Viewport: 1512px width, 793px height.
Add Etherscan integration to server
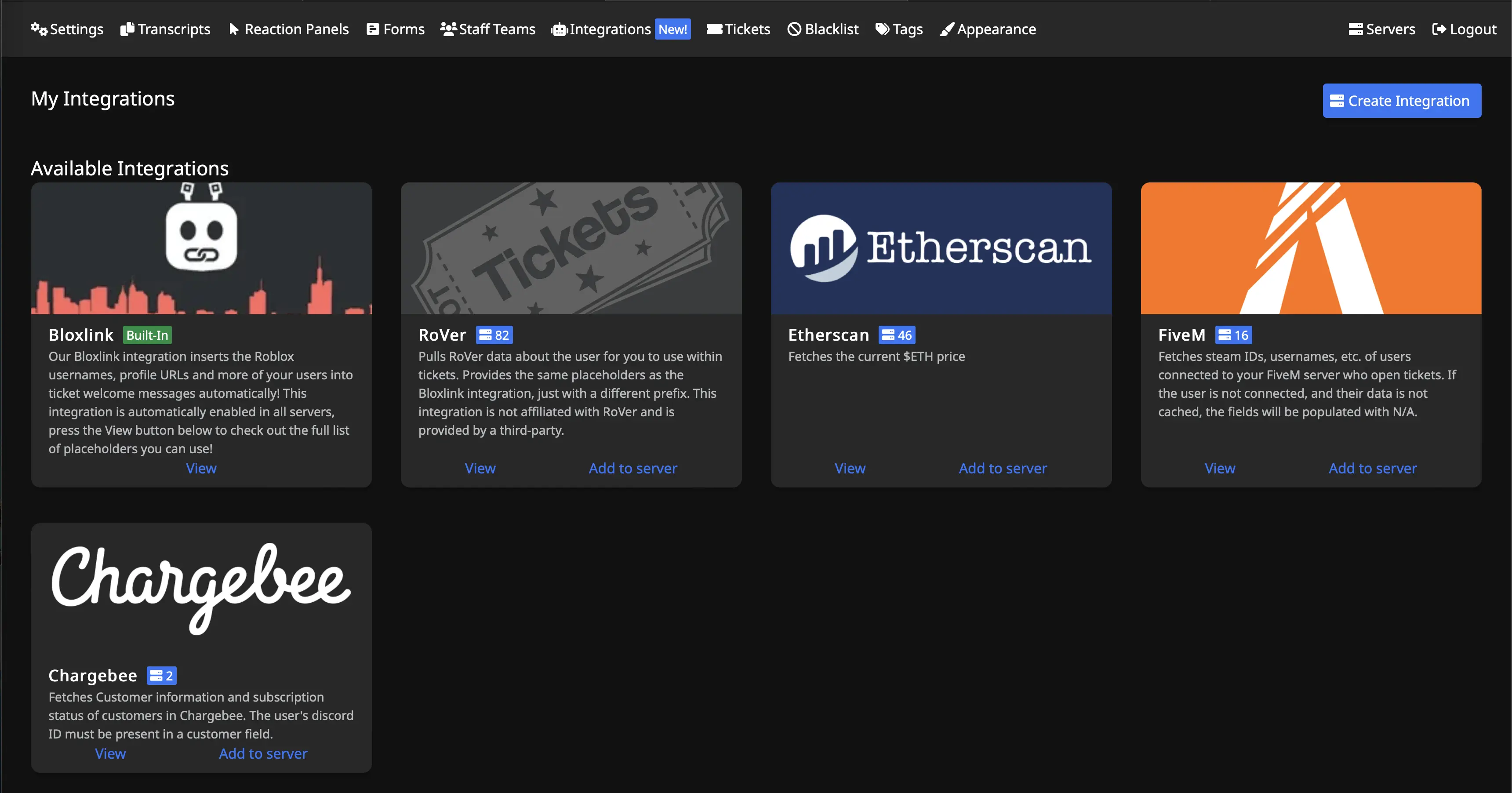[x=1003, y=467]
